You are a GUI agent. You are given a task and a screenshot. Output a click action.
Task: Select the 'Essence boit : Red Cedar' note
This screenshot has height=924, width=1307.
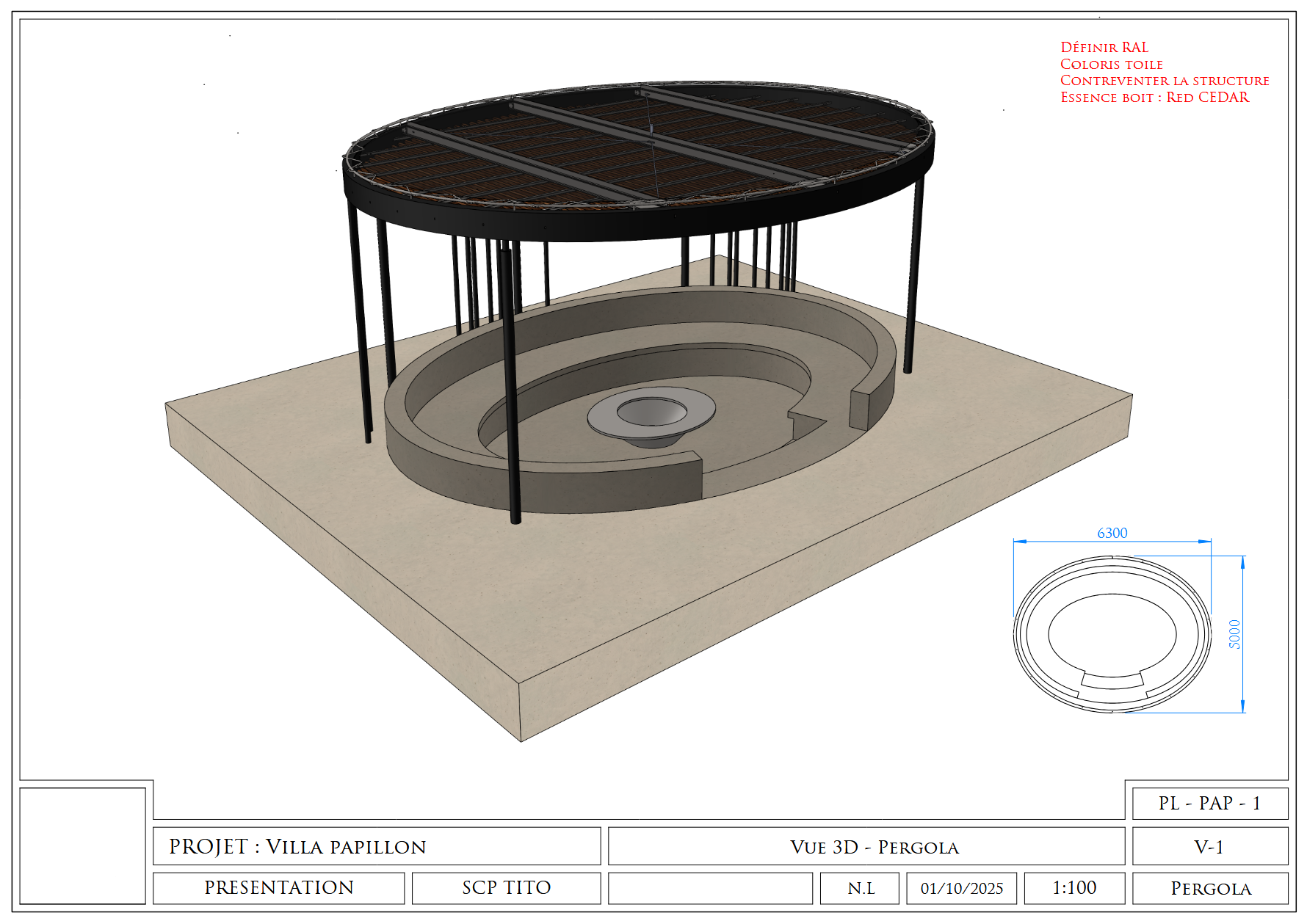coord(1154,98)
